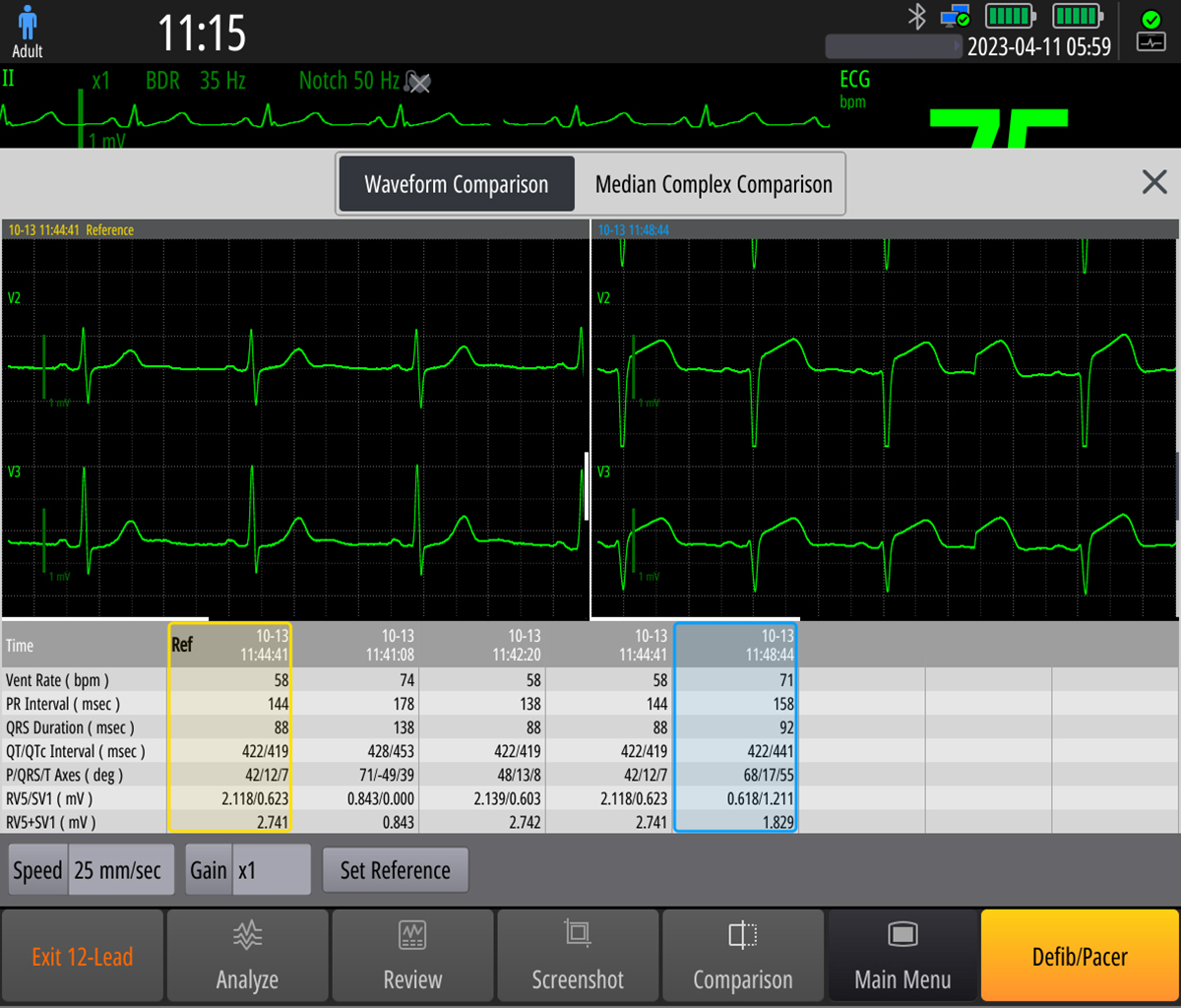
Task: Tap the first battery indicator
Action: pyautogui.click(x=1009, y=17)
